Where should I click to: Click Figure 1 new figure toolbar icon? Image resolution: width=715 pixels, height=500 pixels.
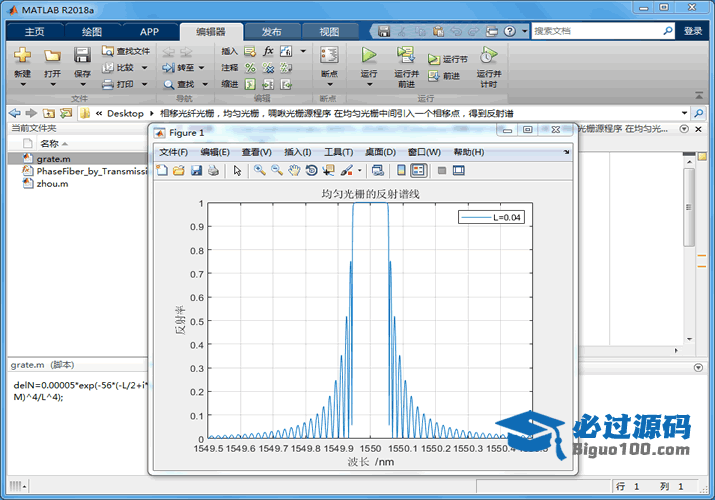pyautogui.click(x=162, y=170)
